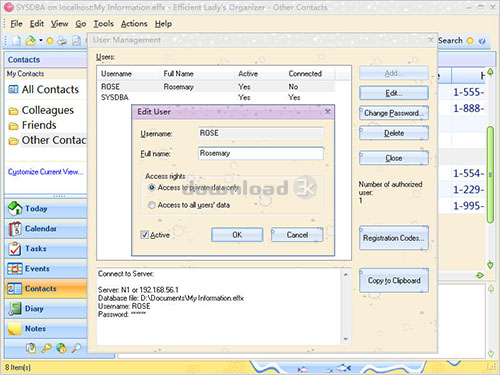Click the Tasks checkmark icon
This screenshot has height=375, width=500.
click(x=15, y=249)
